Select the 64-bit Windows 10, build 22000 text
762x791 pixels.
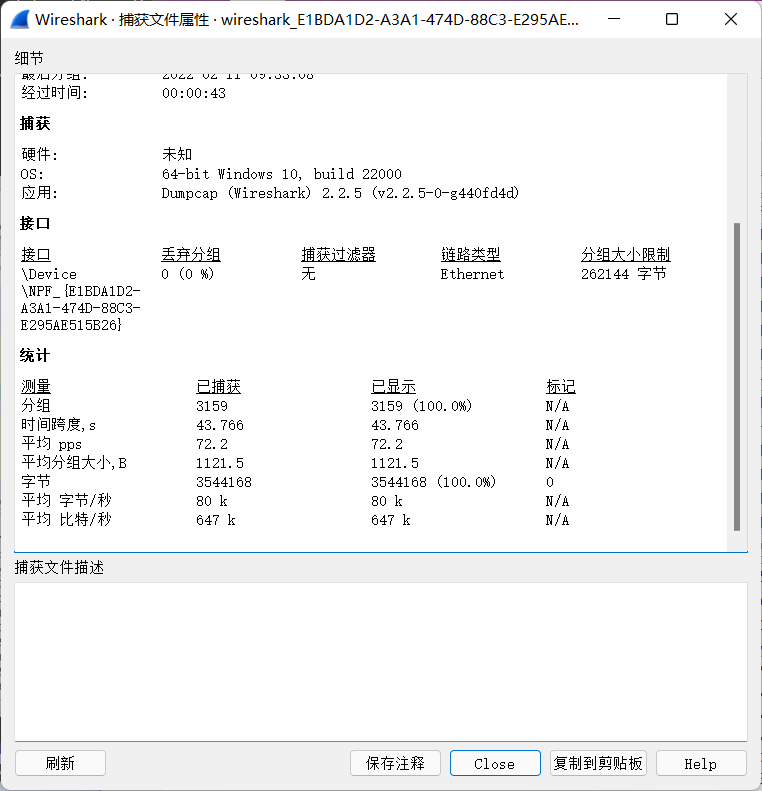pos(281,174)
